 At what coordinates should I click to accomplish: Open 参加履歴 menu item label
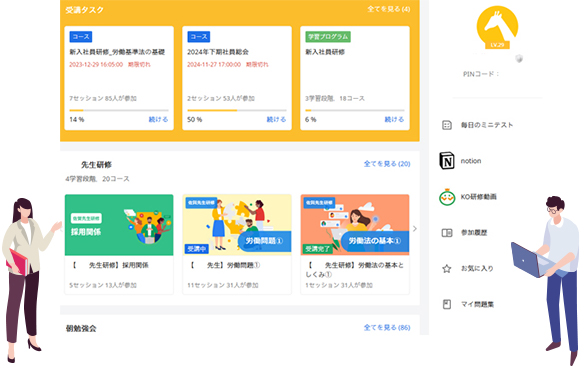[474, 233]
